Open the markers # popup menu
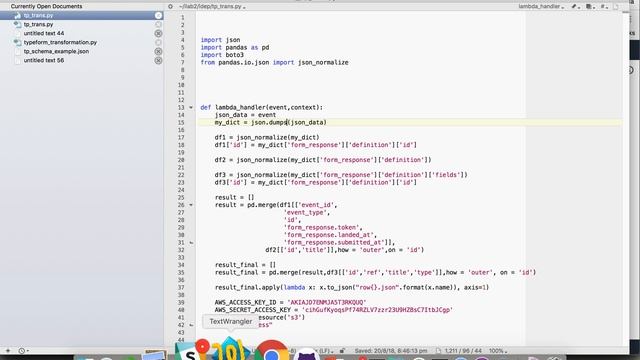Screen dimensions: 640x360 (603, 7)
